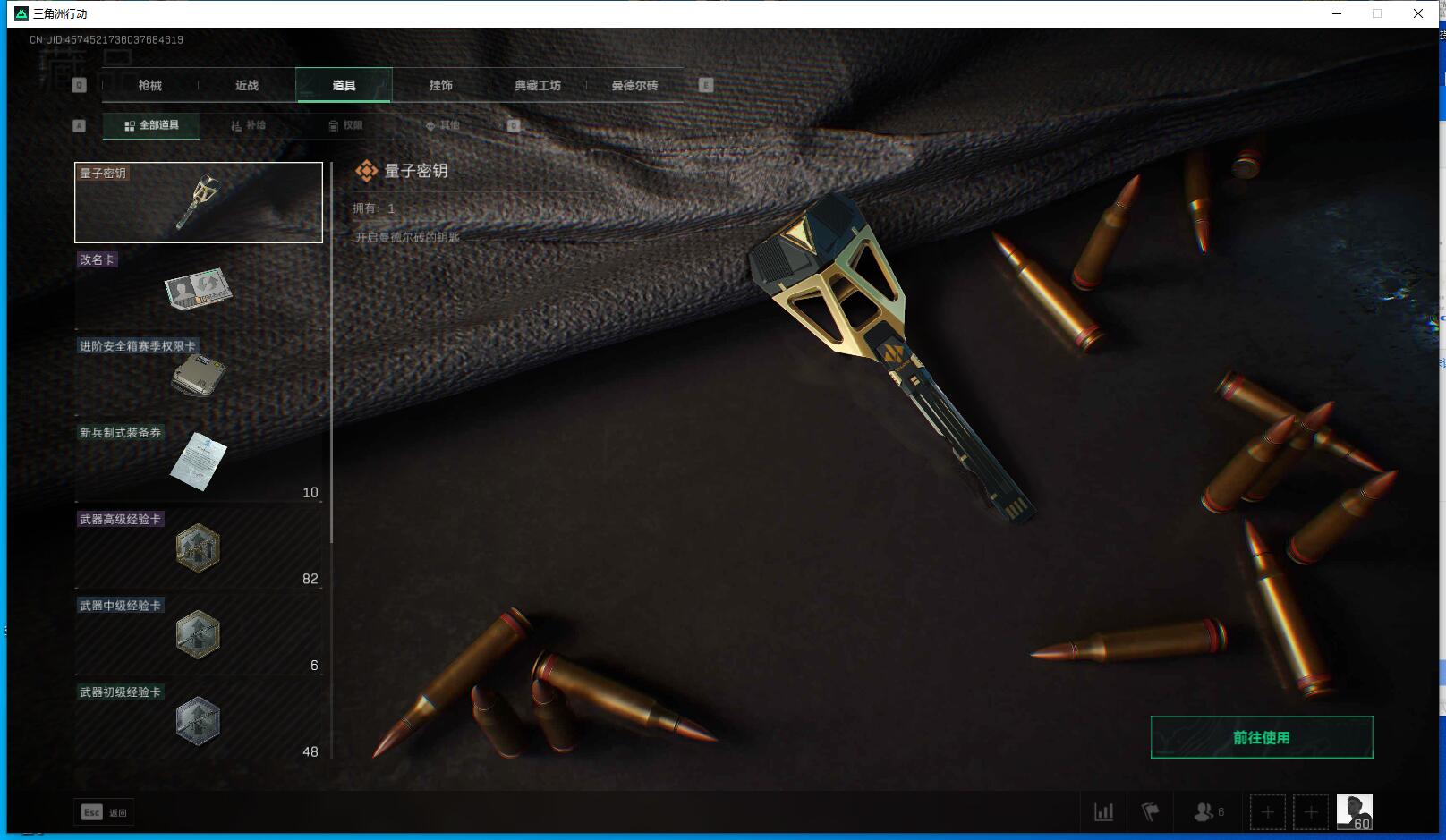Click the item list scrollbar
The width and height of the screenshot is (1446, 840).
(332, 352)
